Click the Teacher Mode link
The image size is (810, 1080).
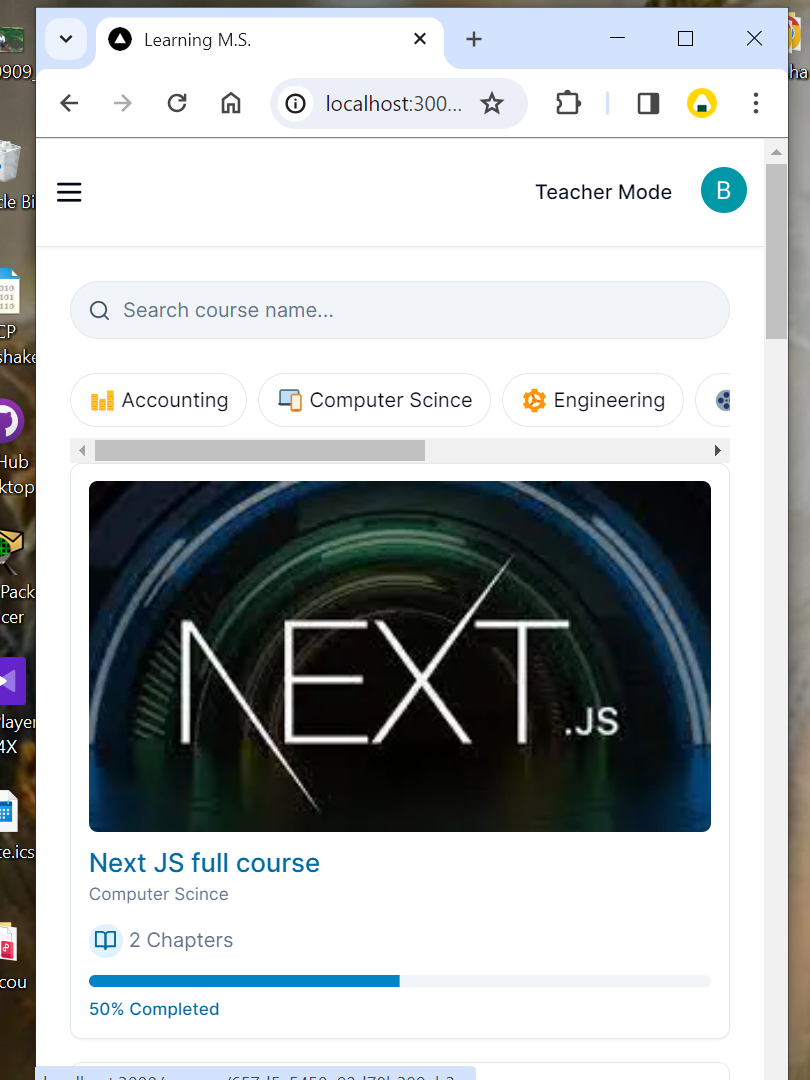603,192
